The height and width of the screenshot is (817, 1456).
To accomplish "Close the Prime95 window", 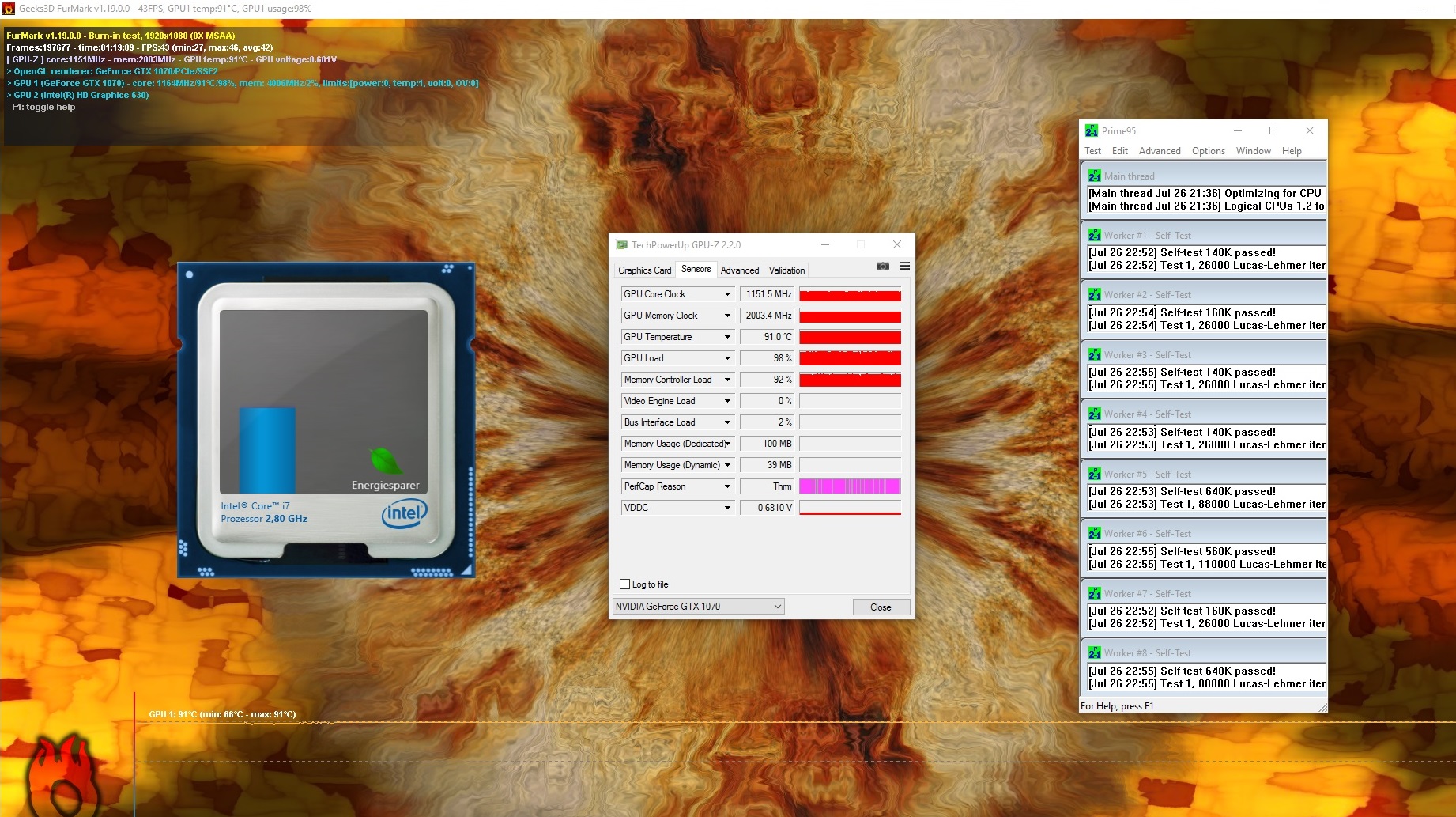I will [1310, 130].
